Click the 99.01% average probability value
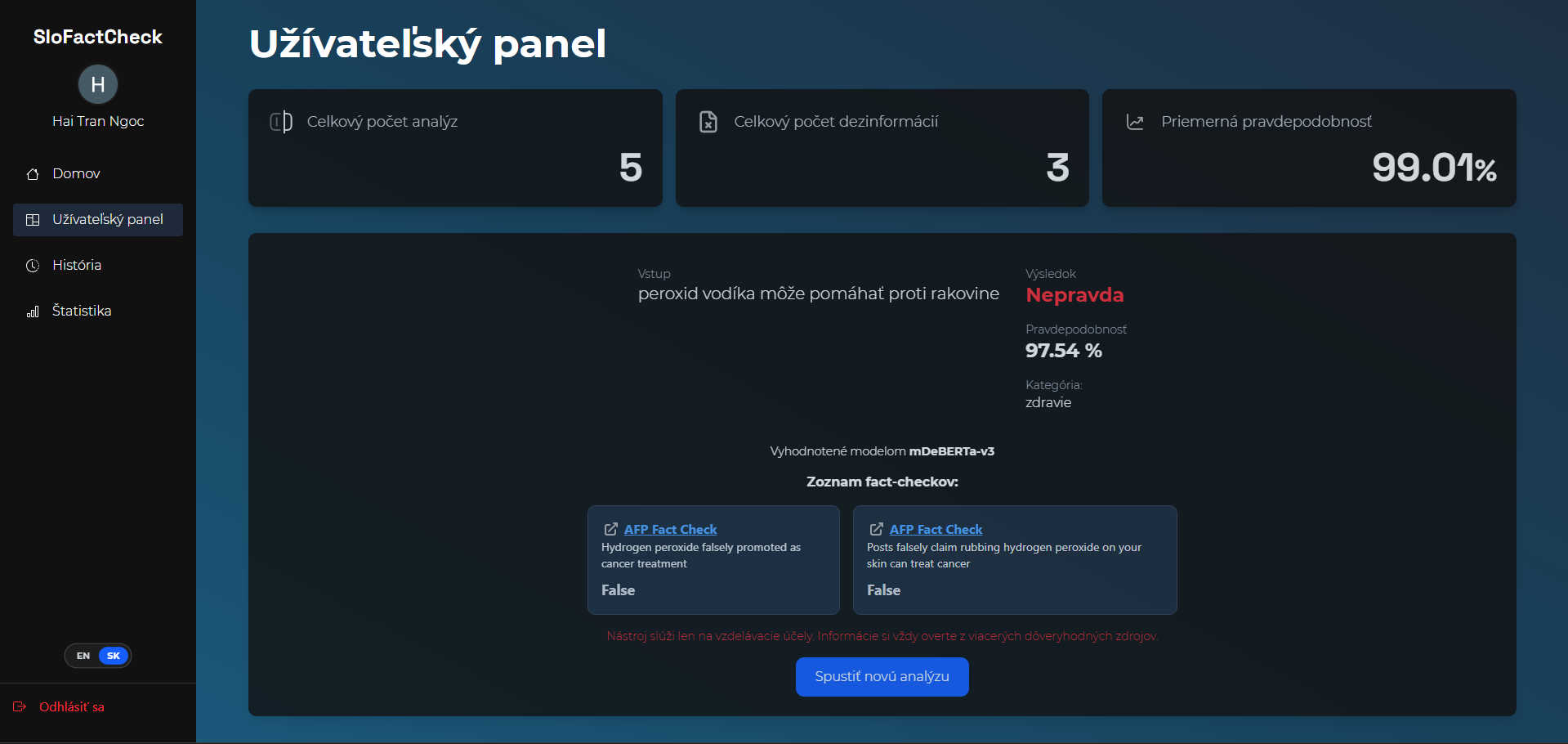 (x=1434, y=168)
